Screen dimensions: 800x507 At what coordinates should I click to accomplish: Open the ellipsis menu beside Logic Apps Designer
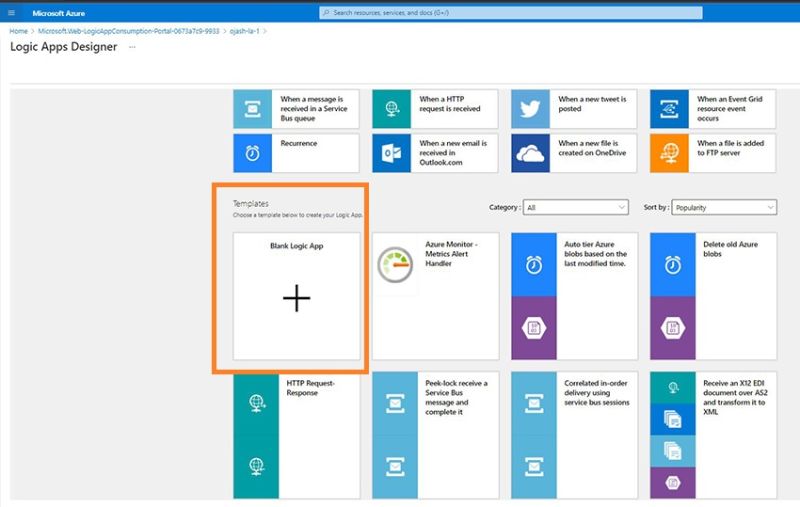pos(132,47)
